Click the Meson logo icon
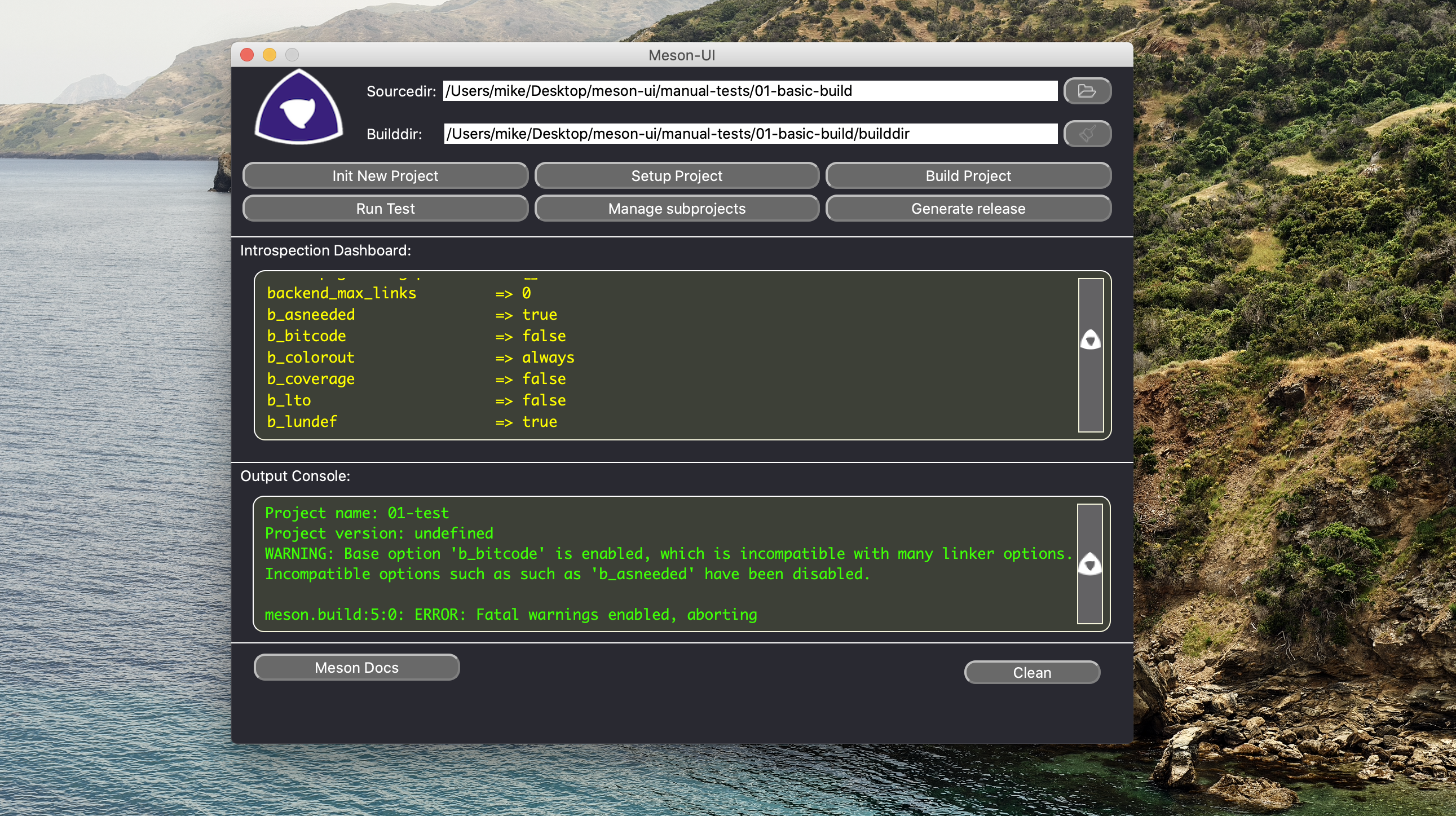 (299, 108)
